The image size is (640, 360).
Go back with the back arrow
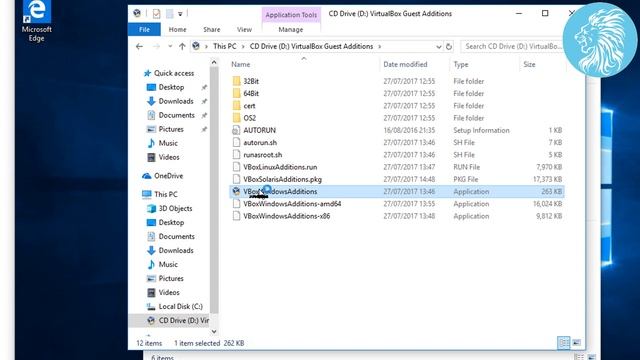click(x=139, y=47)
